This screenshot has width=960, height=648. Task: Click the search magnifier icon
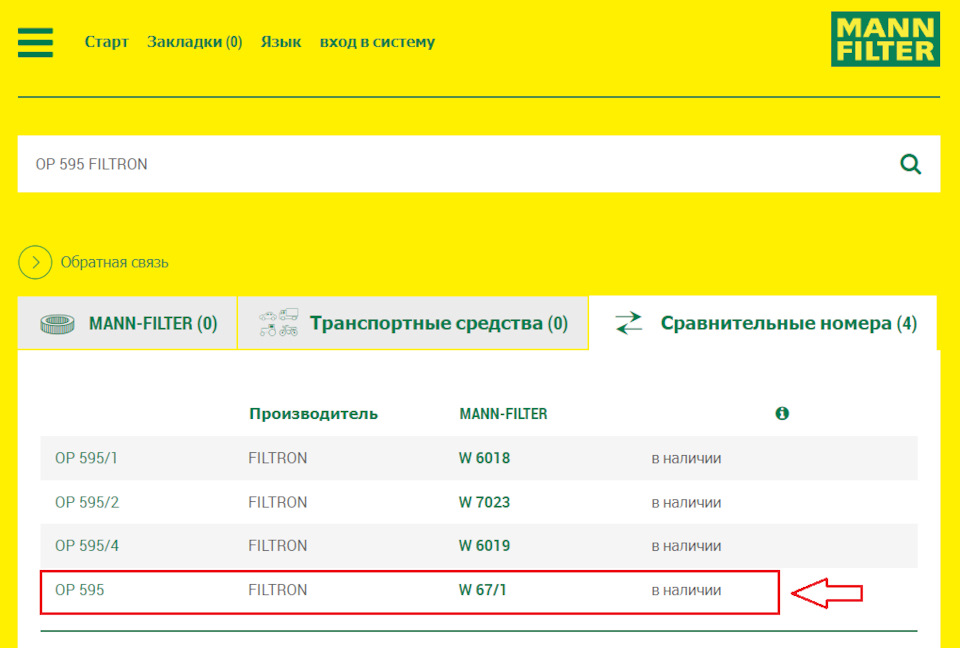[910, 163]
